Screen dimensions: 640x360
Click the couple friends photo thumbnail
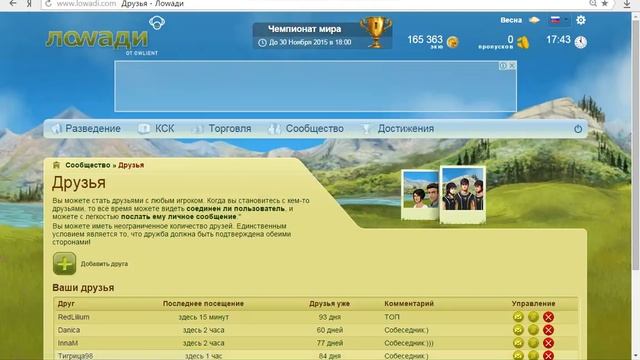pyautogui.click(x=420, y=195)
